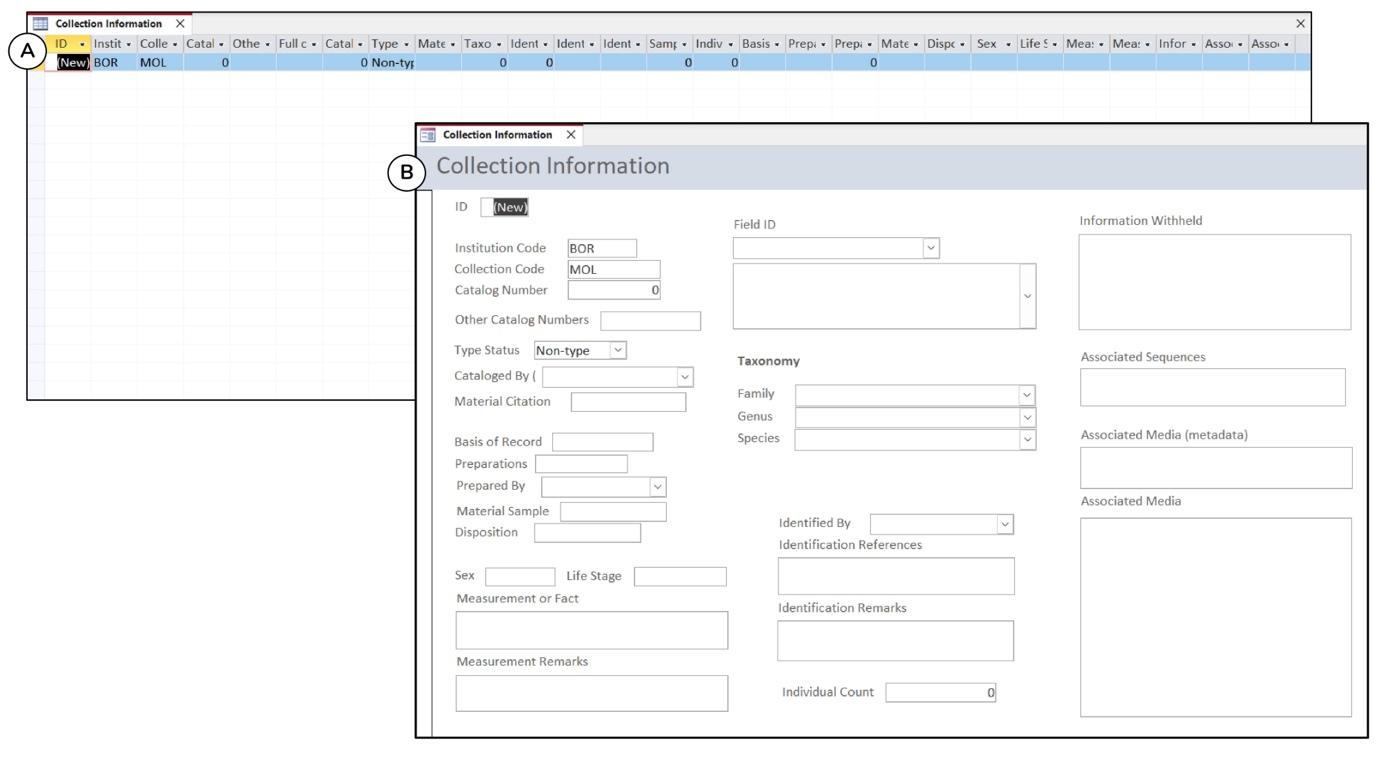Open the Full c column header dropdown
Viewport: 1379px width, 776px height.
tap(315, 44)
